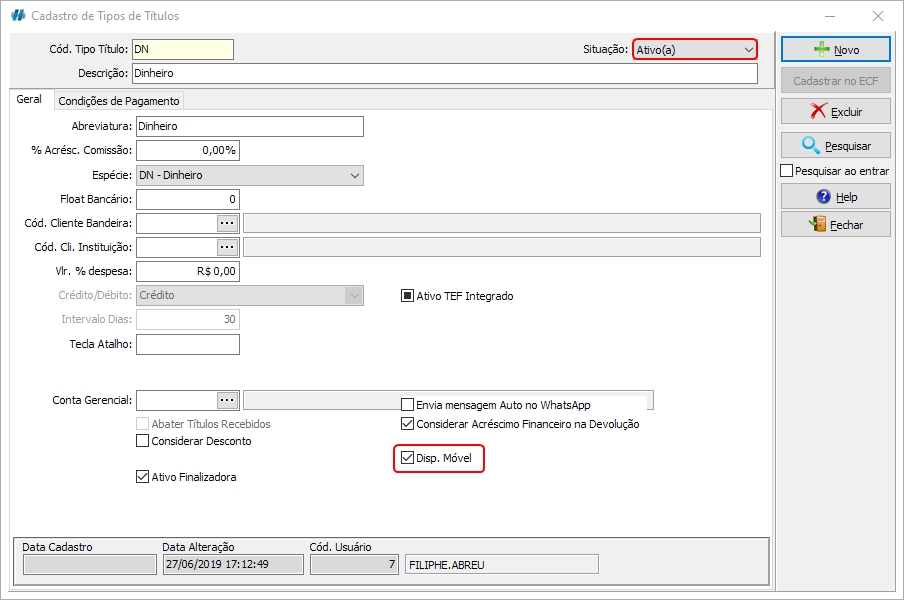This screenshot has height=600, width=904.
Task: Click the magnifier Pesquisar button
Action: (835, 146)
